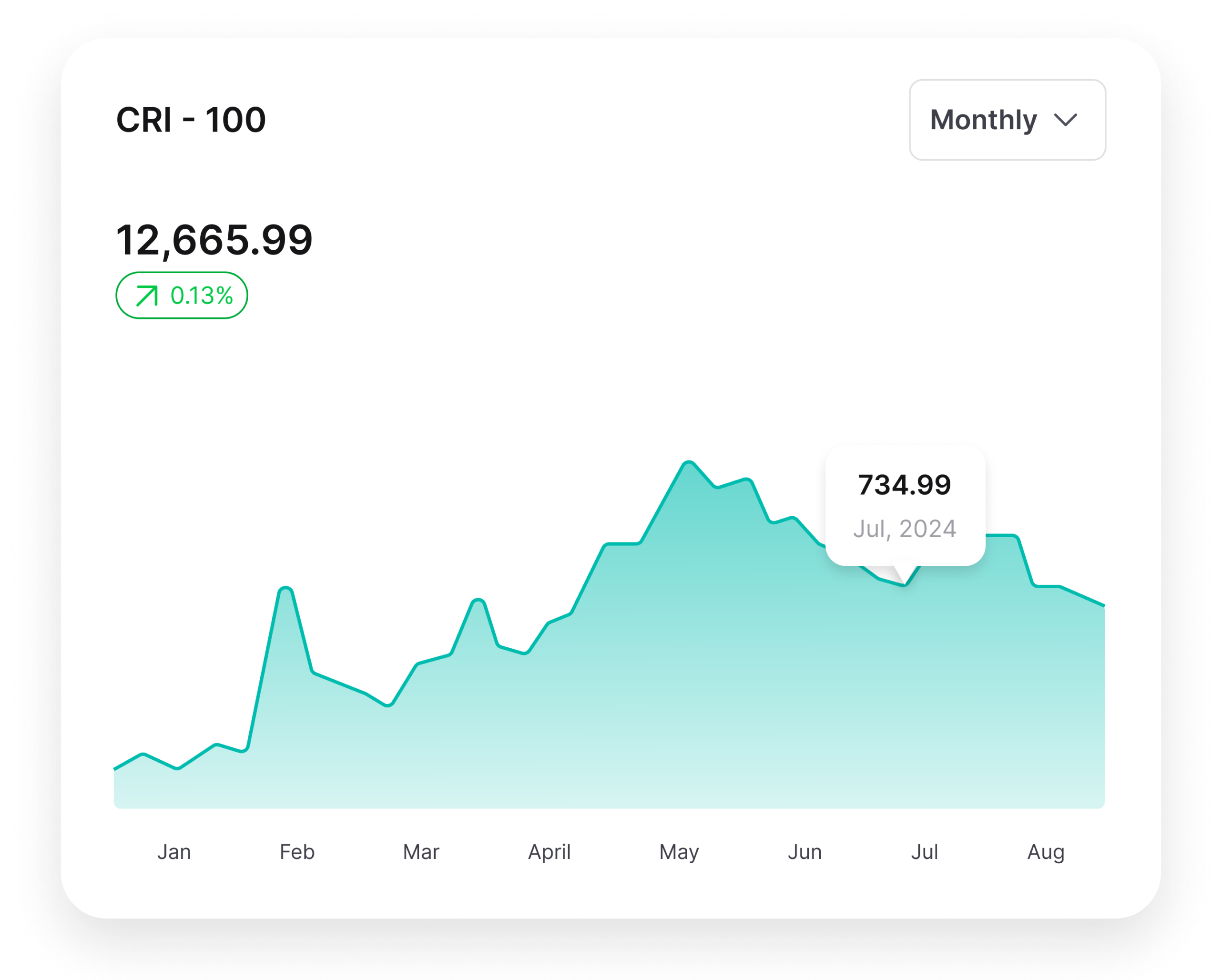Open the Monthly period dropdown
Screen dimensions: 1222x980
[1007, 120]
